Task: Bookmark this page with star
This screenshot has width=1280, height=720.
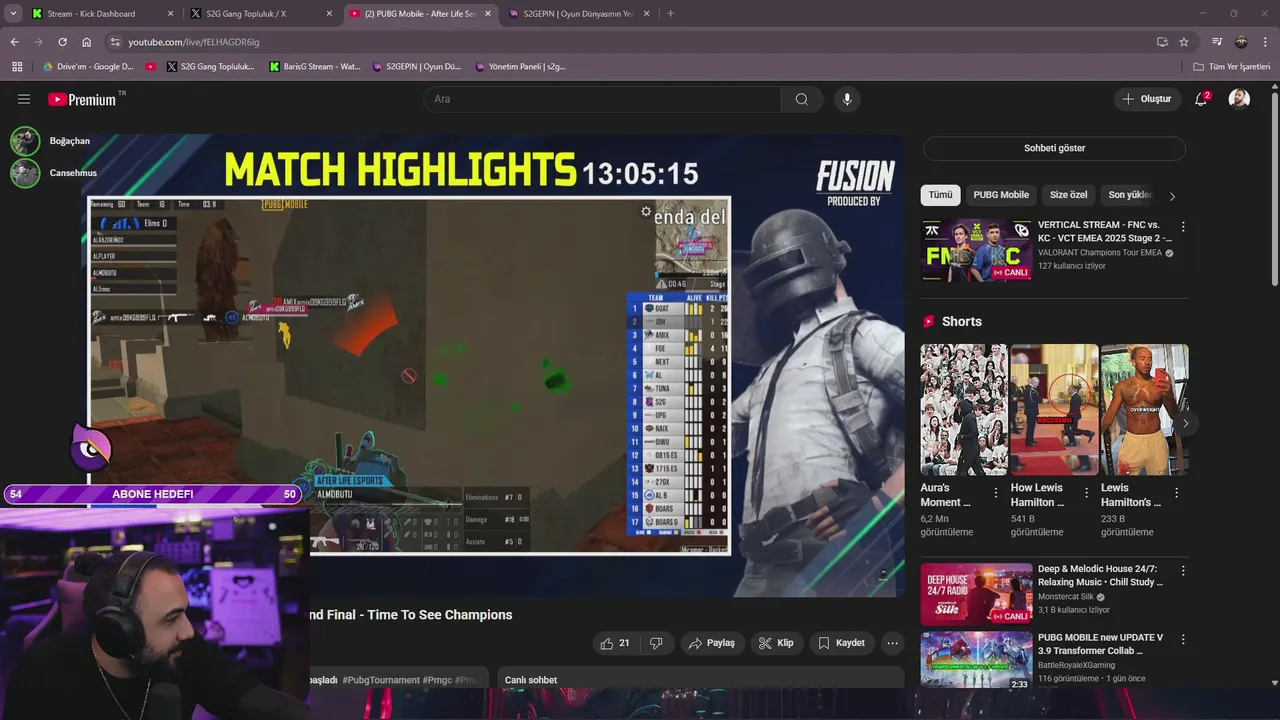Action: tap(1184, 42)
